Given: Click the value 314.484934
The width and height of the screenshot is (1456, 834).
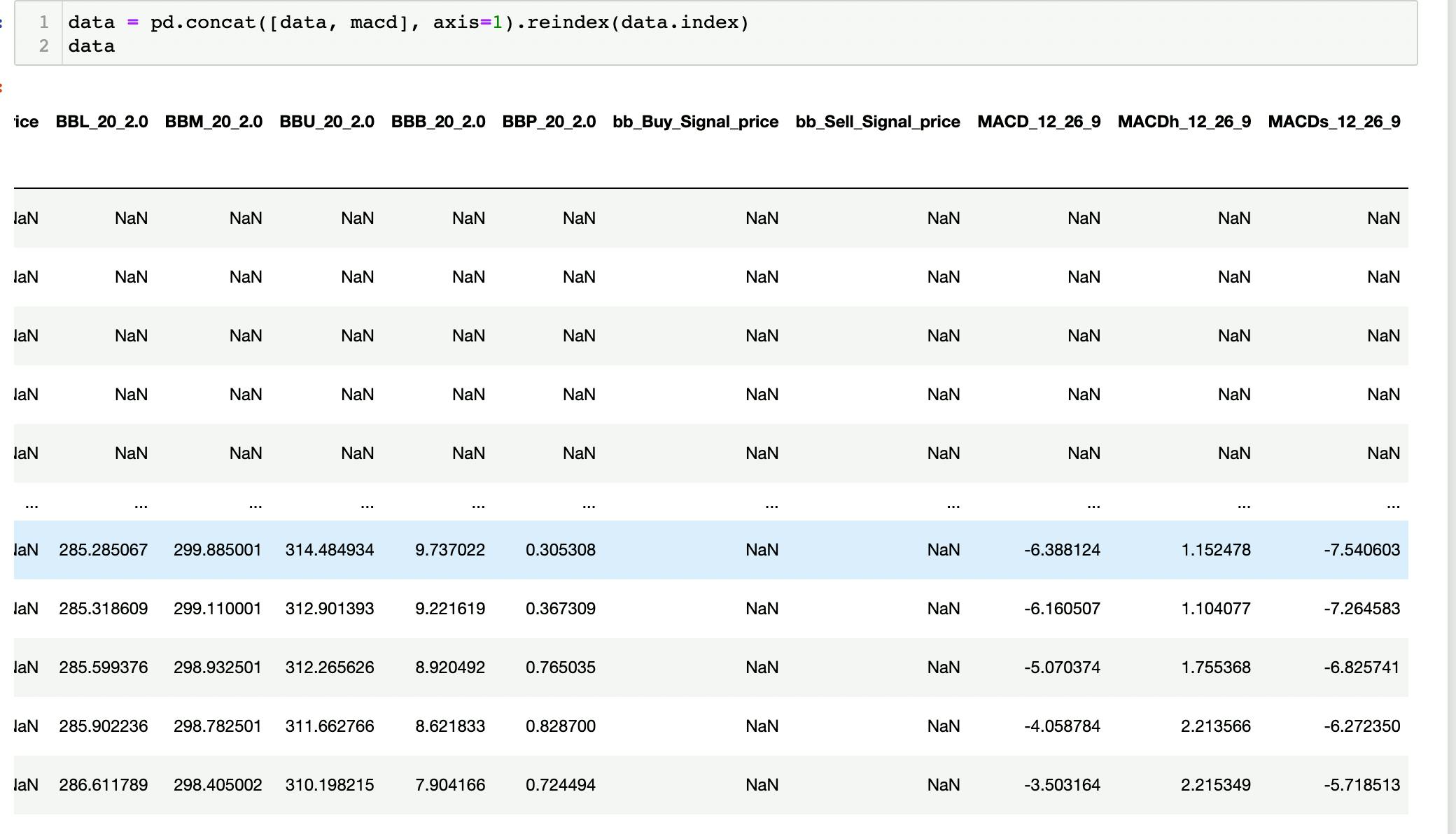Looking at the screenshot, I should point(330,550).
